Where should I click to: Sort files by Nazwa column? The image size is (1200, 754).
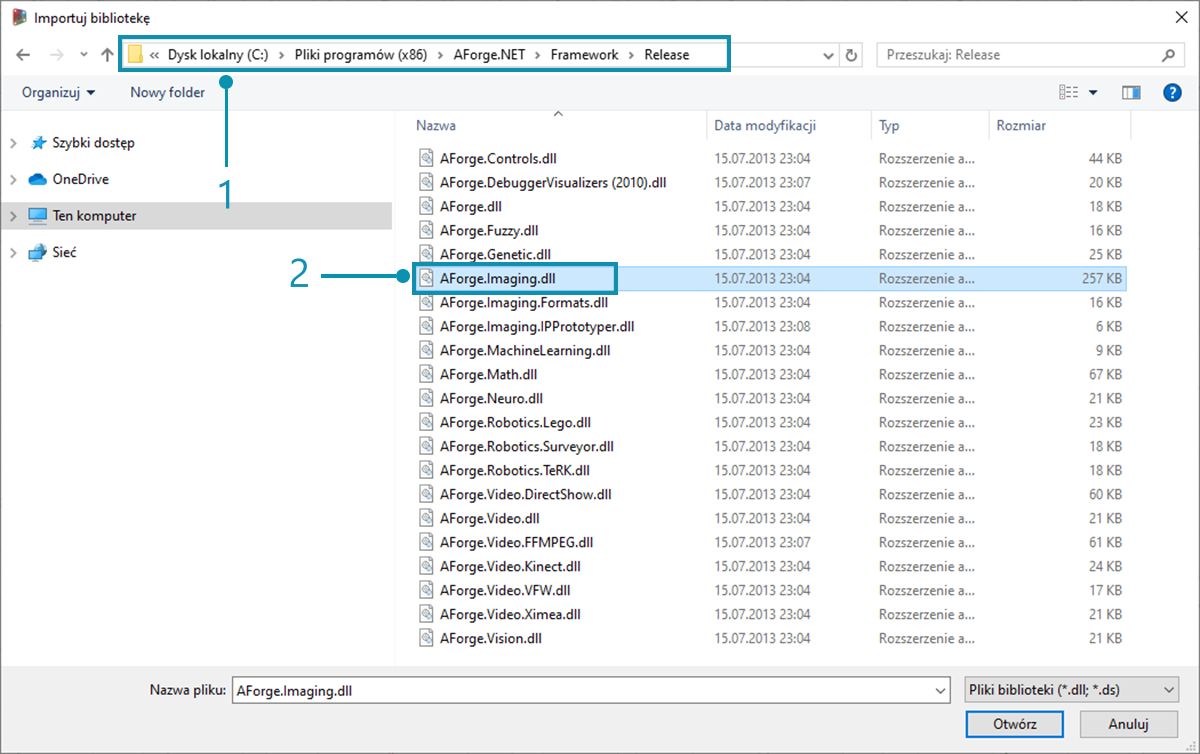436,126
